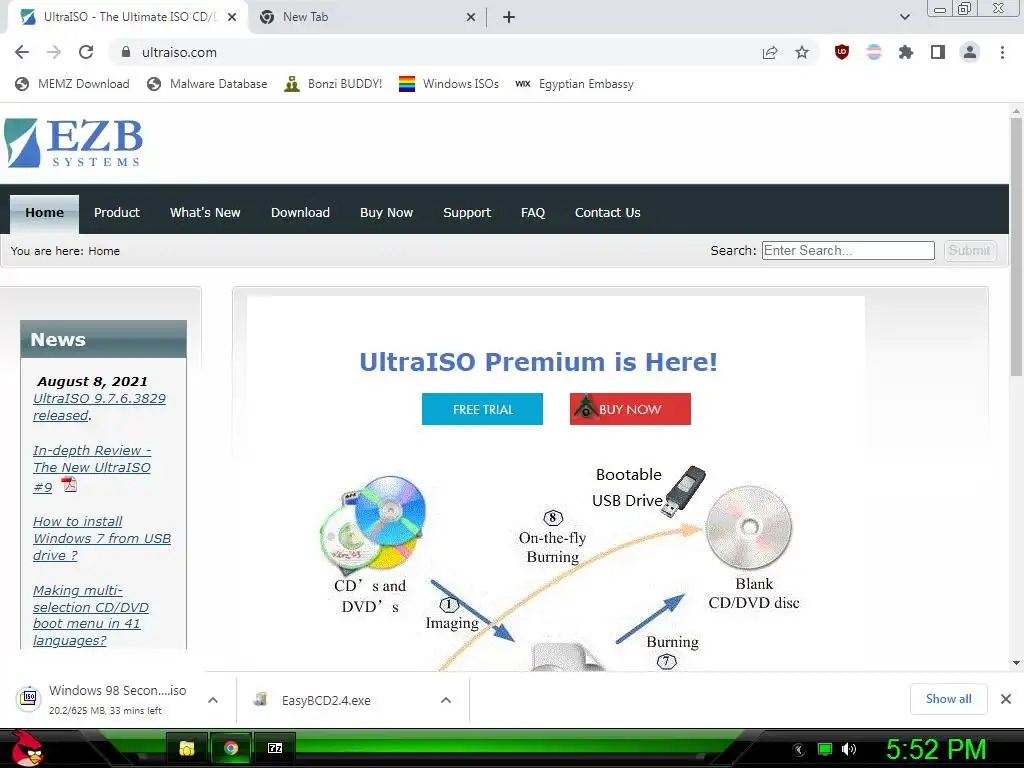
Task: Click the PDF icon beside #9
Action: click(x=69, y=485)
